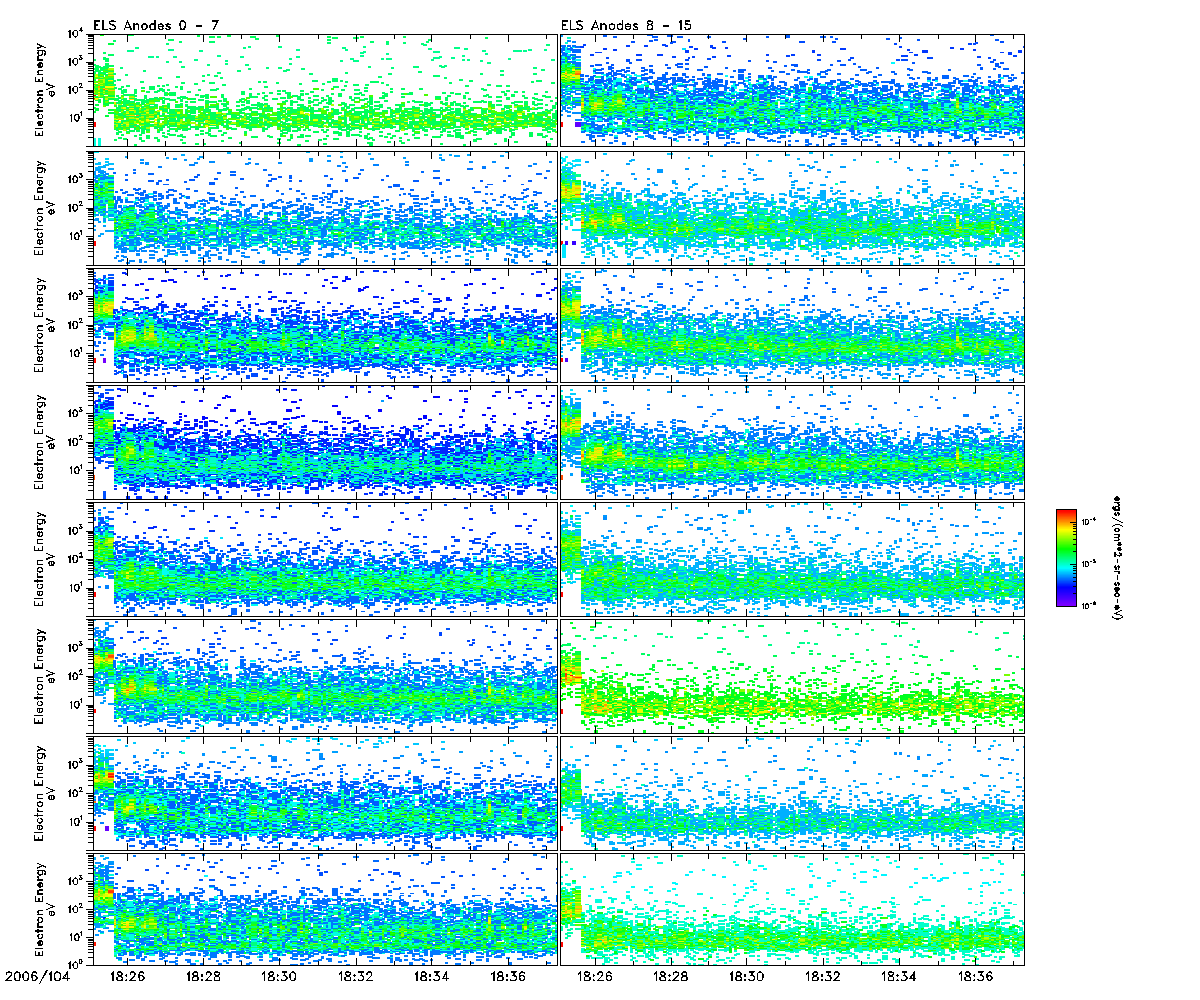
Task: Click the 18:28 tick under the Anodes 0 - 7 column
Action: point(203,975)
